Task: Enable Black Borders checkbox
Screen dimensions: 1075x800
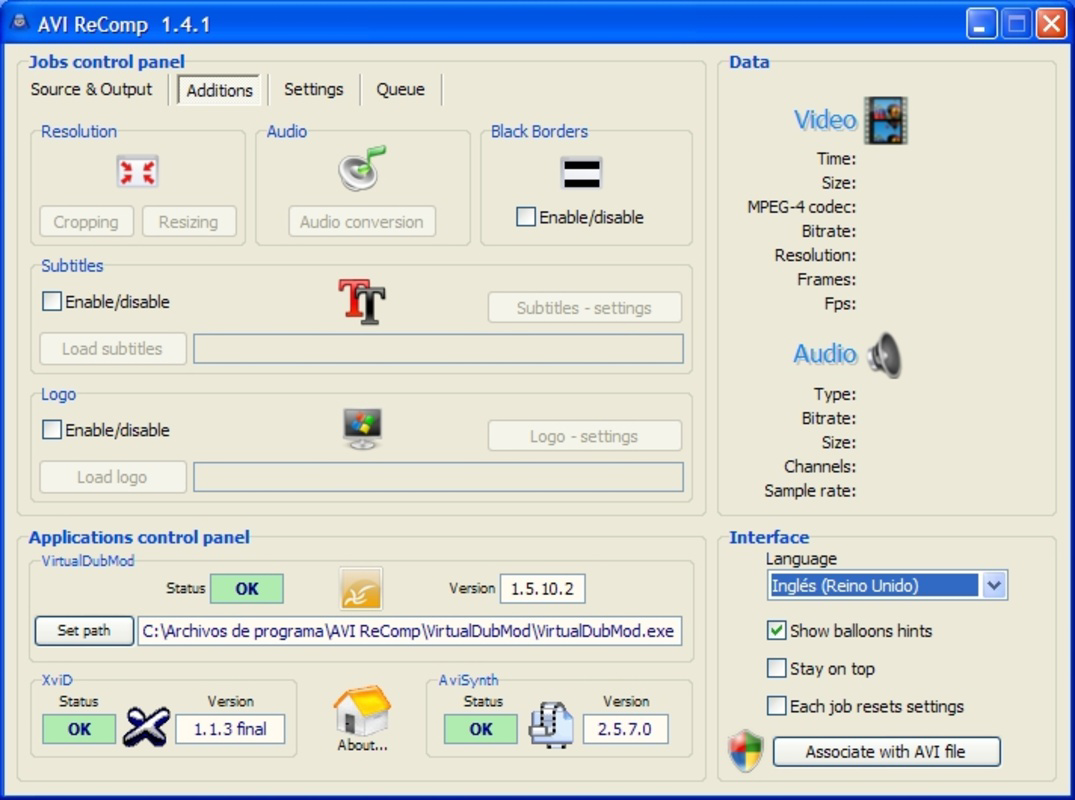Action: (x=526, y=217)
